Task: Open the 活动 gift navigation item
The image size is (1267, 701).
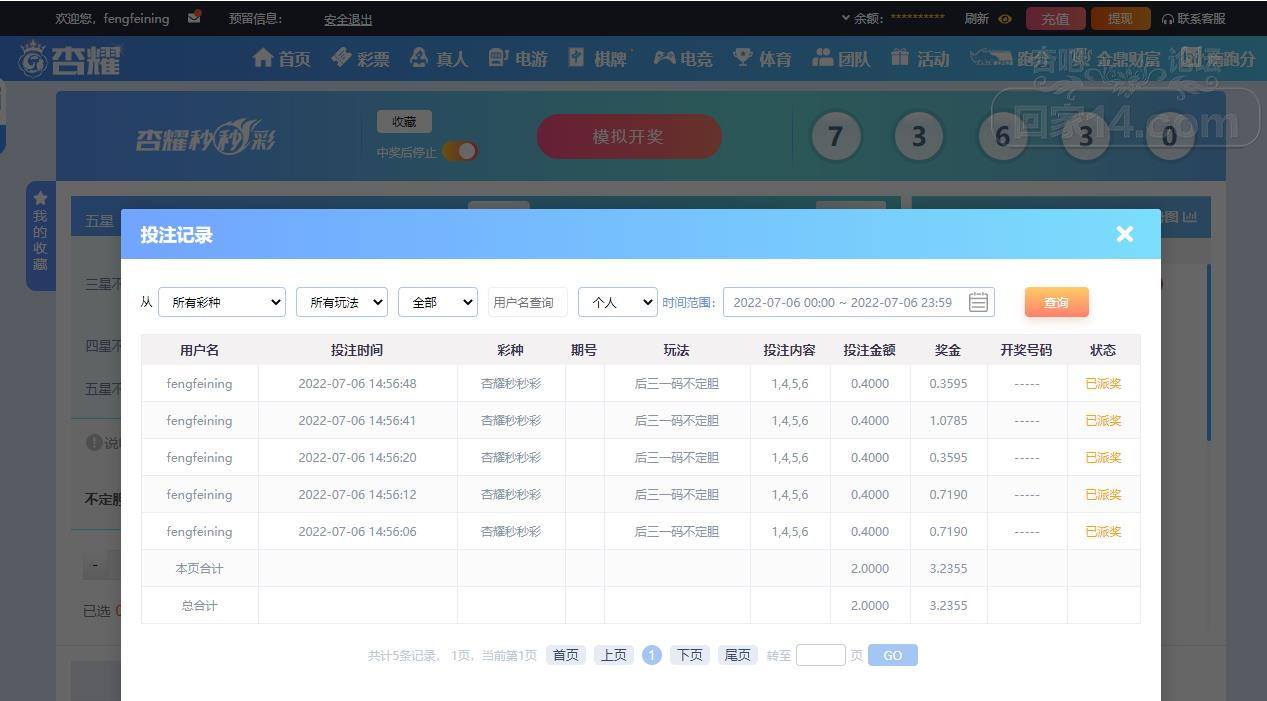Action: pos(919,58)
